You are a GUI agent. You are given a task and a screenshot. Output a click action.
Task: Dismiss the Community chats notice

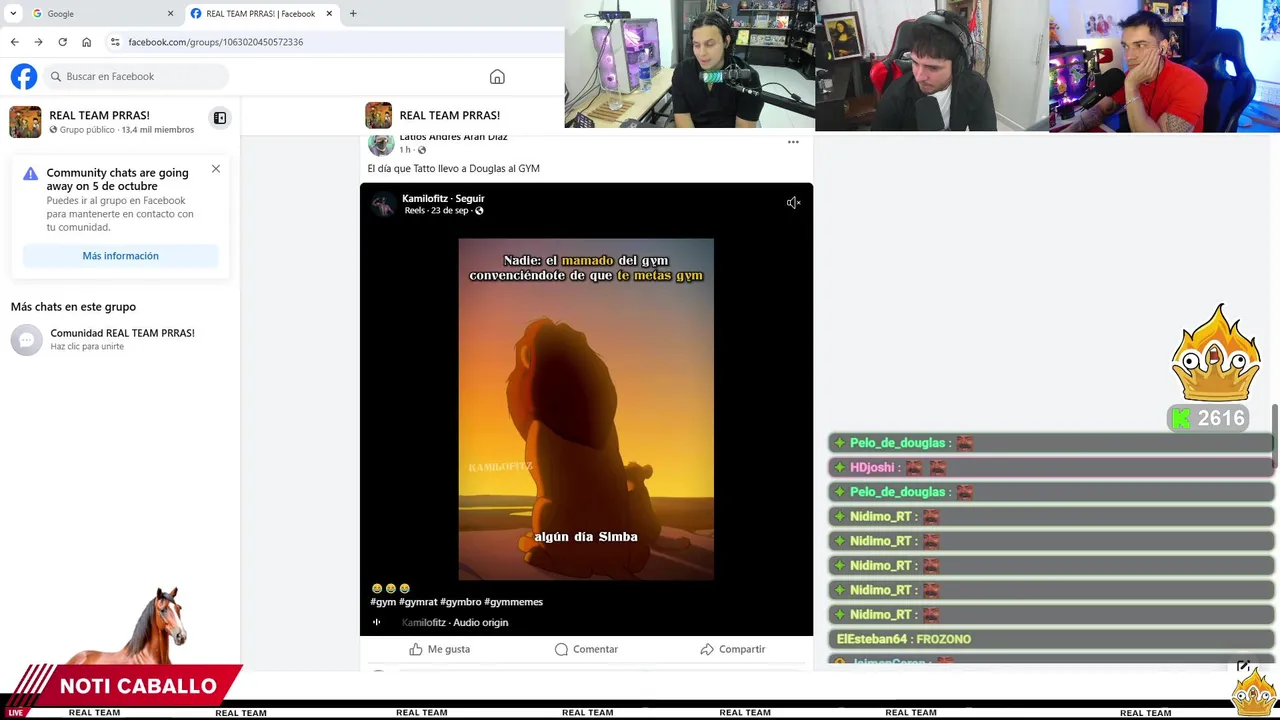pos(215,169)
